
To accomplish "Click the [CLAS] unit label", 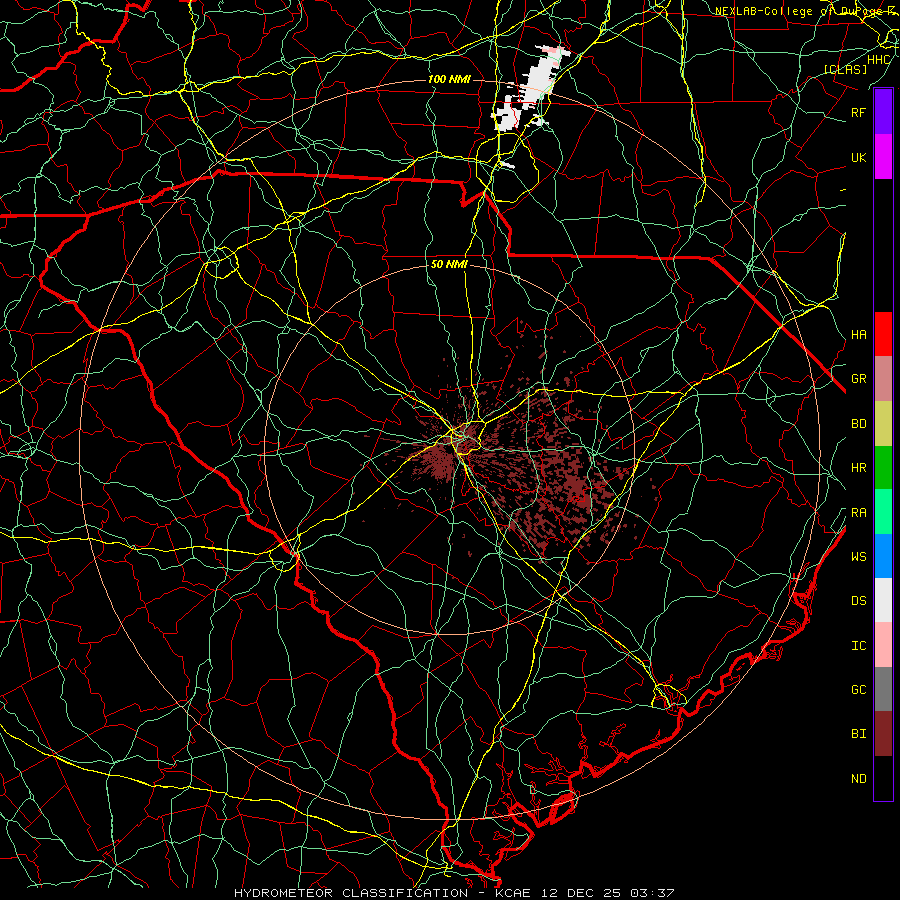I will [845, 69].
